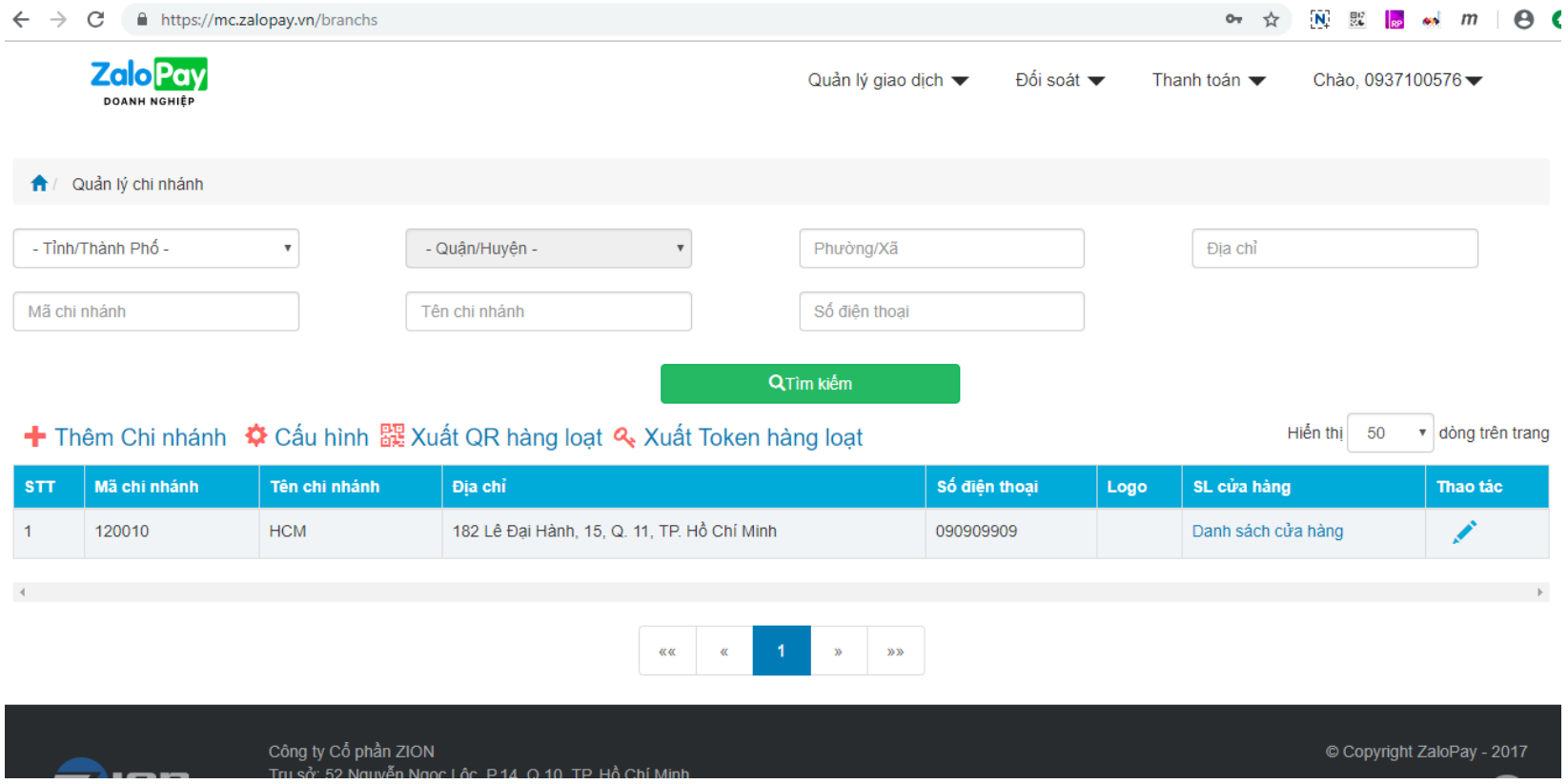Open Quản lý giao dịch menu

click(887, 80)
